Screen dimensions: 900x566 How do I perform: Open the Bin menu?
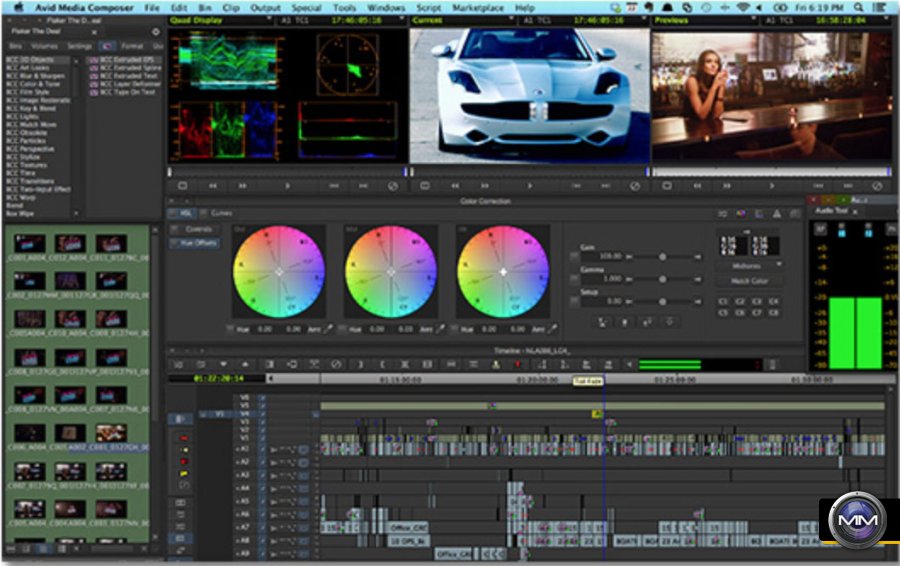204,7
